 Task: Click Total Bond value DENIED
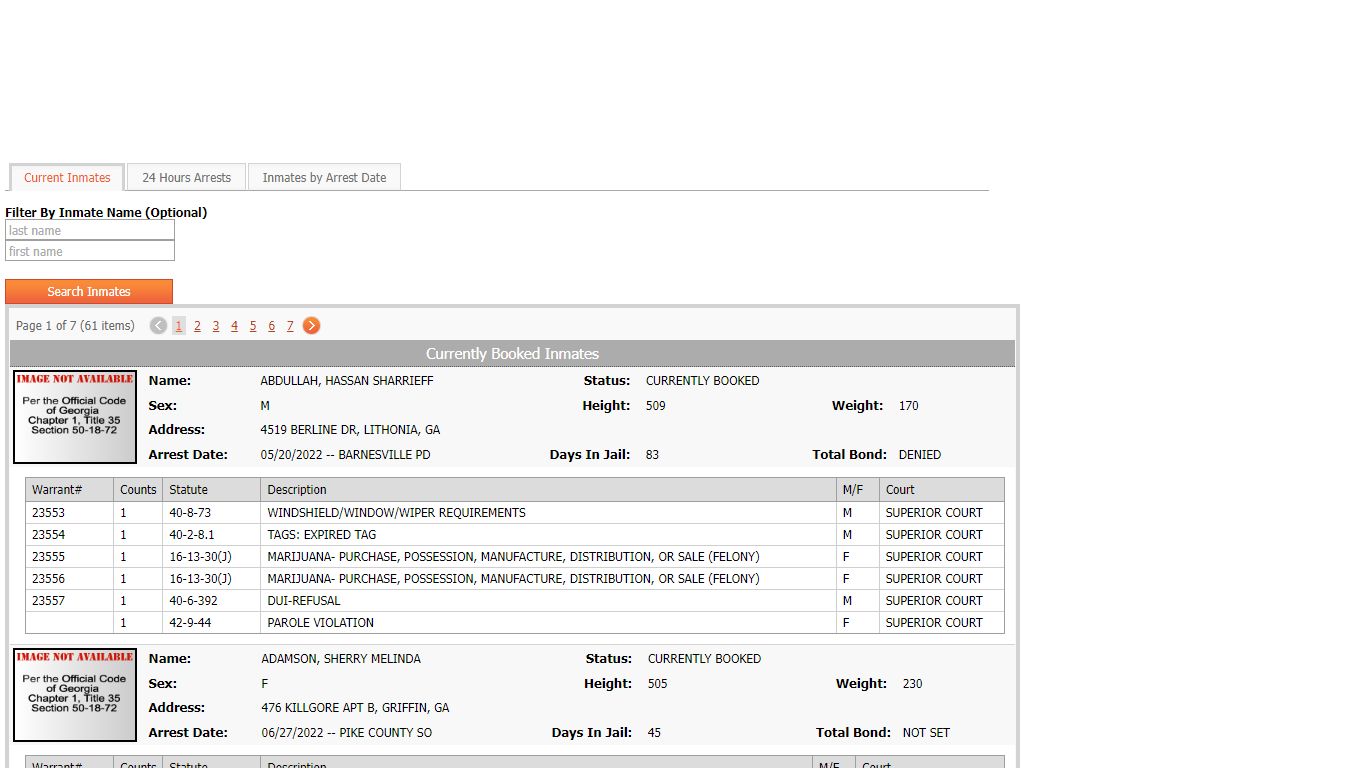click(920, 455)
